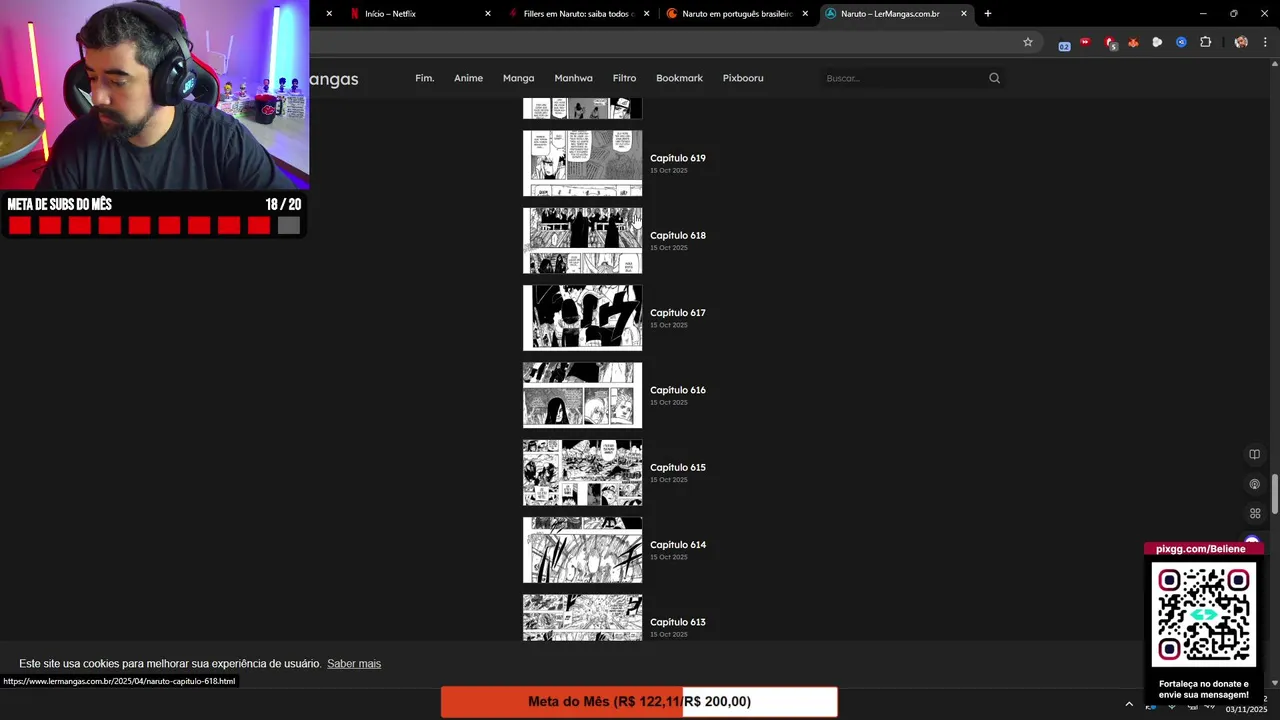The height and width of the screenshot is (720, 1280).
Task: Click the taskbar date 03/11/2025
Action: click(x=1246, y=709)
